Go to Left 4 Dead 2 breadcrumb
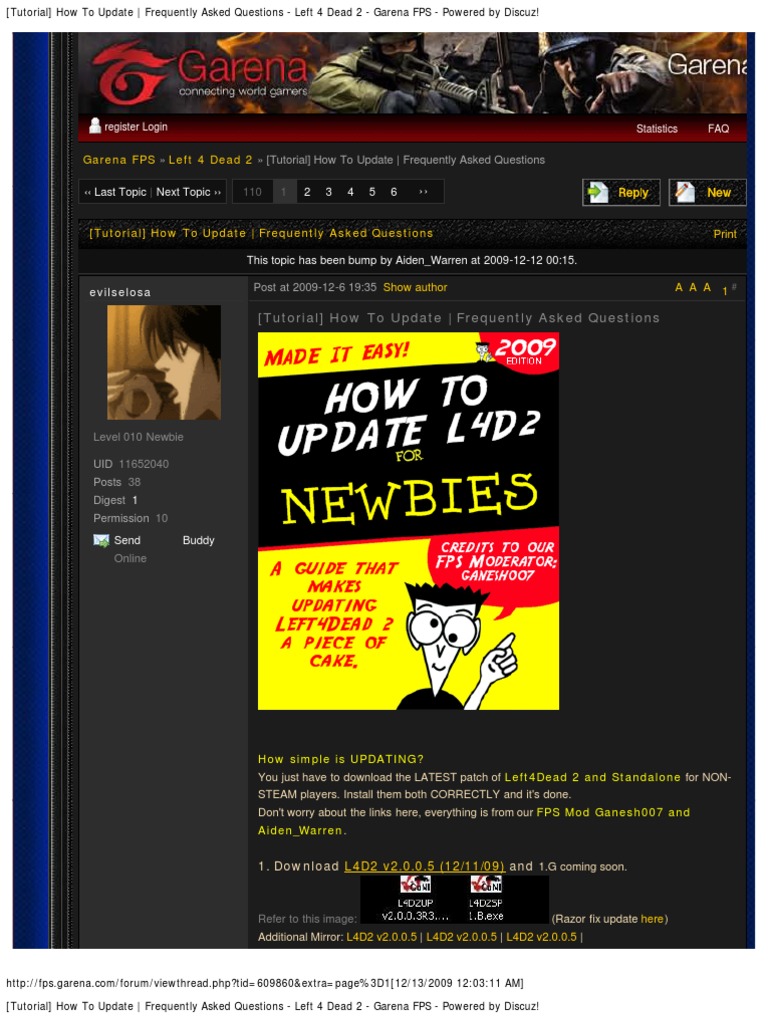768x1024 pixels. [210, 160]
